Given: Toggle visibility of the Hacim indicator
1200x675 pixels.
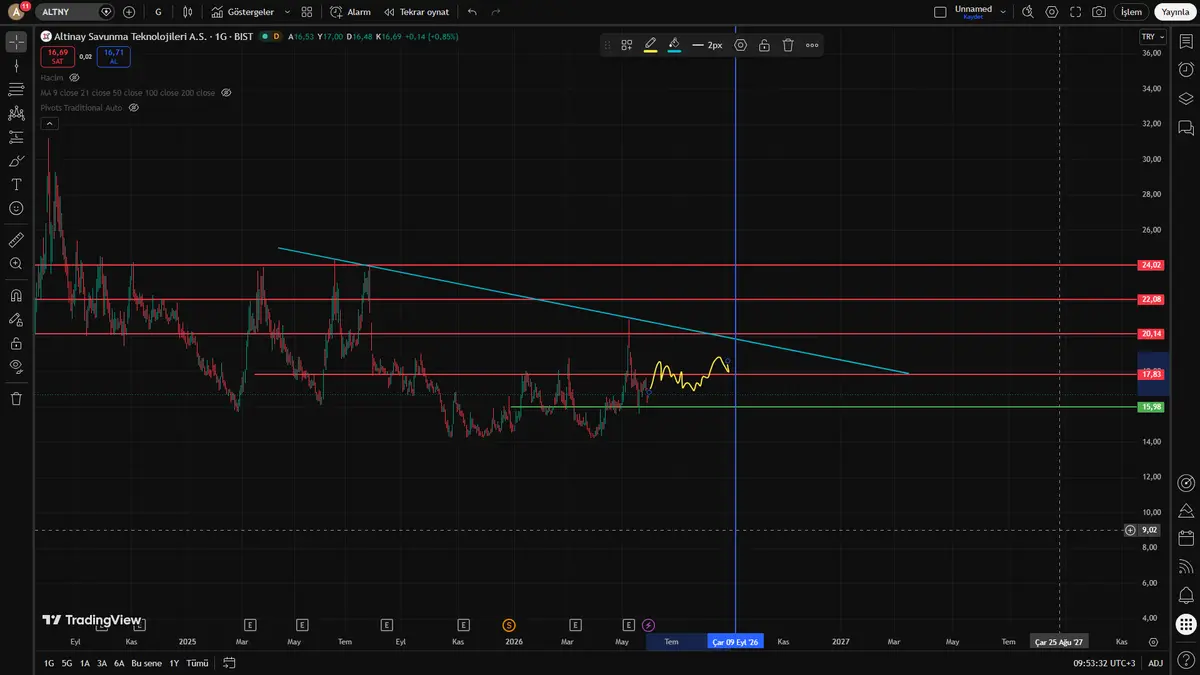Looking at the screenshot, I should click(75, 77).
